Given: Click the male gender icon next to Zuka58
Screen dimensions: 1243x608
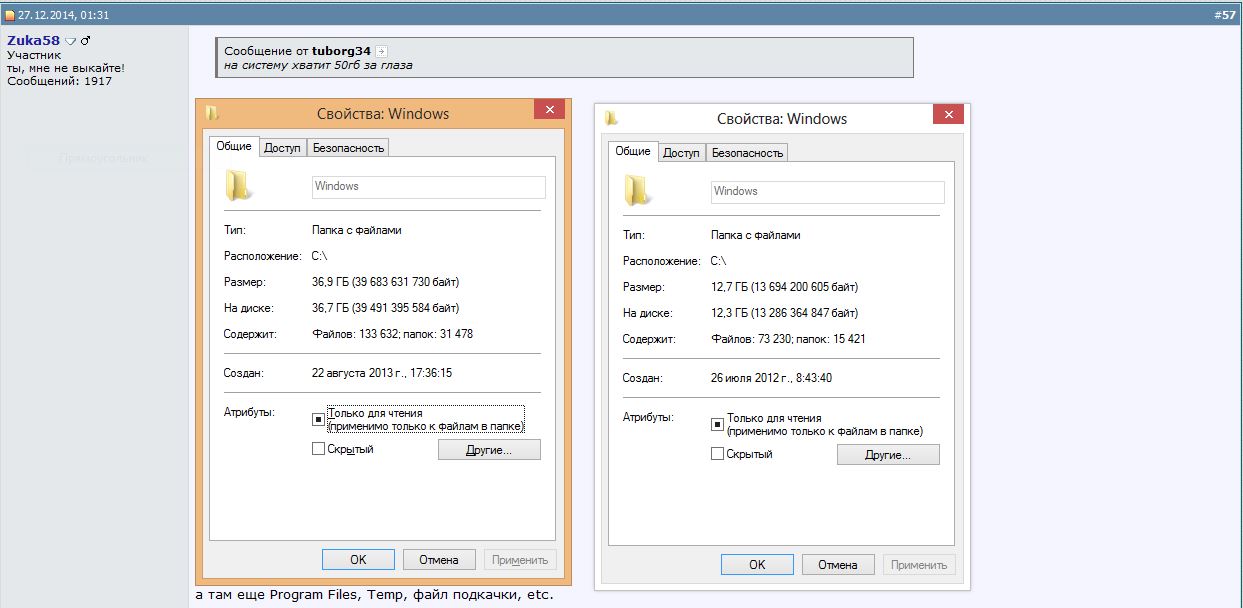Looking at the screenshot, I should click(x=86, y=41).
